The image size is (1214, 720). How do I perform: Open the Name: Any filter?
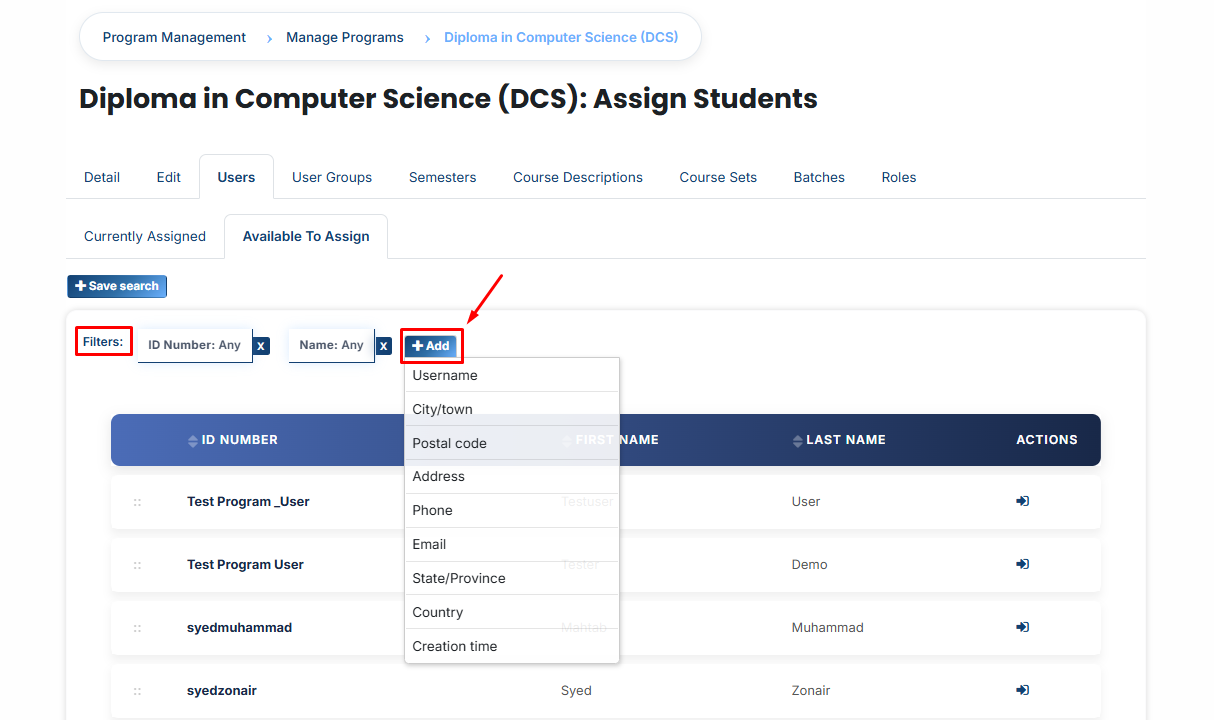pyautogui.click(x=332, y=345)
